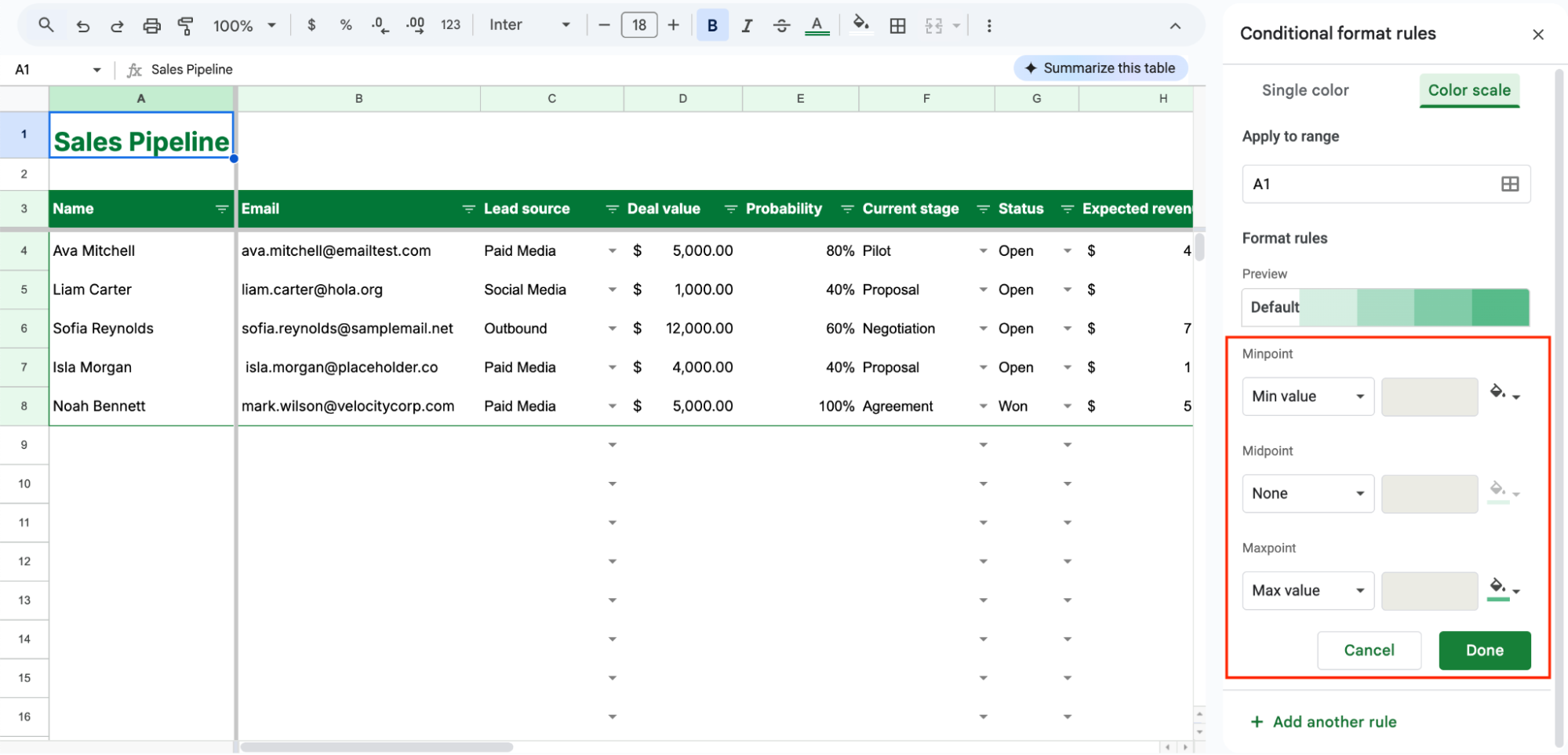Image resolution: width=1568 pixels, height=755 pixels.
Task: Click the Default color scale preview
Action: point(1384,307)
